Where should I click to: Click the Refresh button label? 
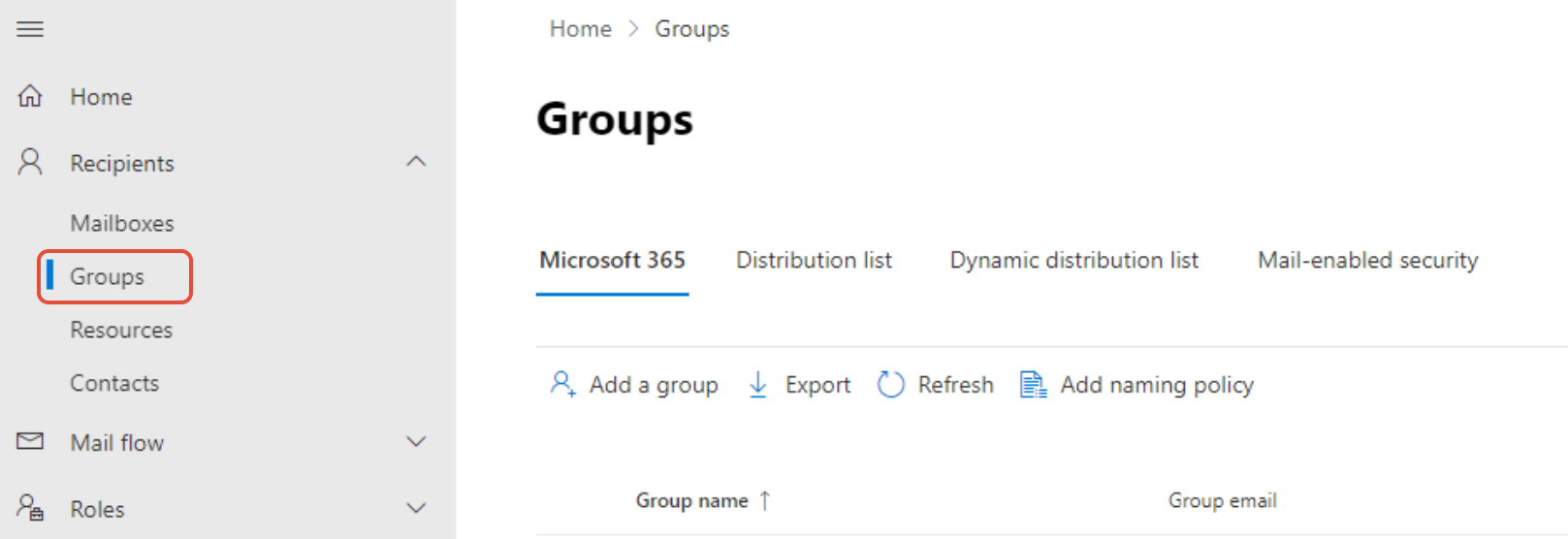955,385
